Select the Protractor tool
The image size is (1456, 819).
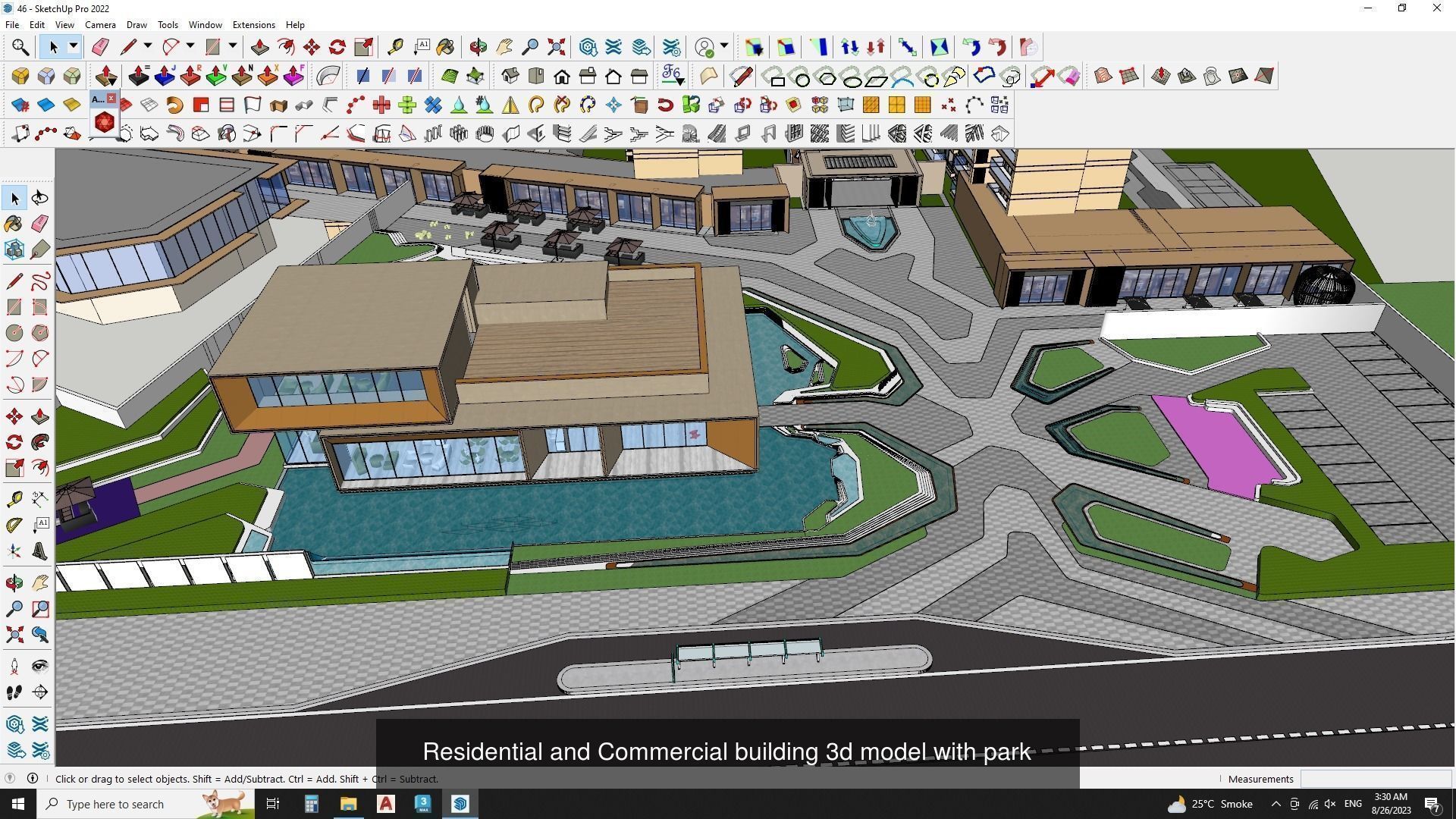pyautogui.click(x=14, y=524)
